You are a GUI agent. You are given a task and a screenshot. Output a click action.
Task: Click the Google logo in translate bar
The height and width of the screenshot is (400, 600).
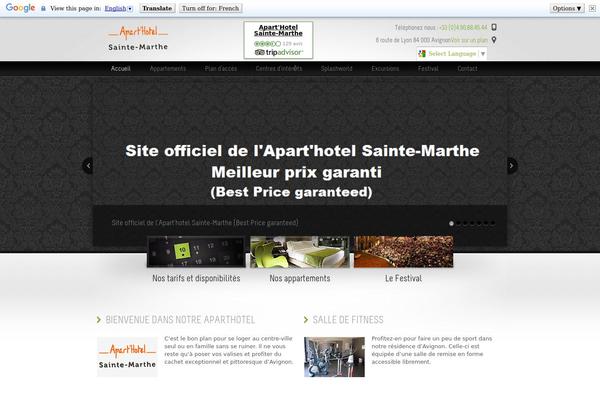click(x=20, y=8)
